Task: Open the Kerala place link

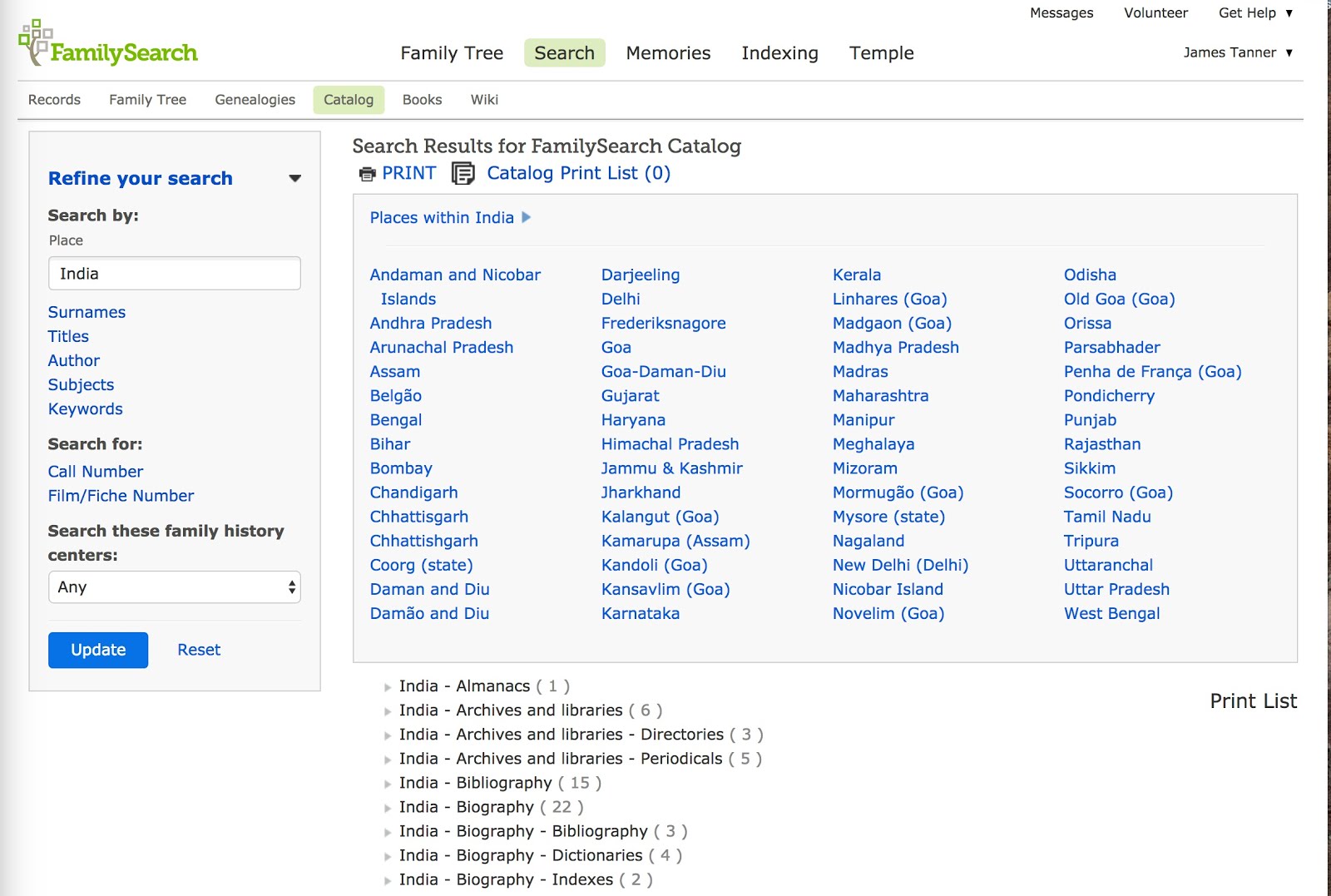Action: click(x=857, y=275)
